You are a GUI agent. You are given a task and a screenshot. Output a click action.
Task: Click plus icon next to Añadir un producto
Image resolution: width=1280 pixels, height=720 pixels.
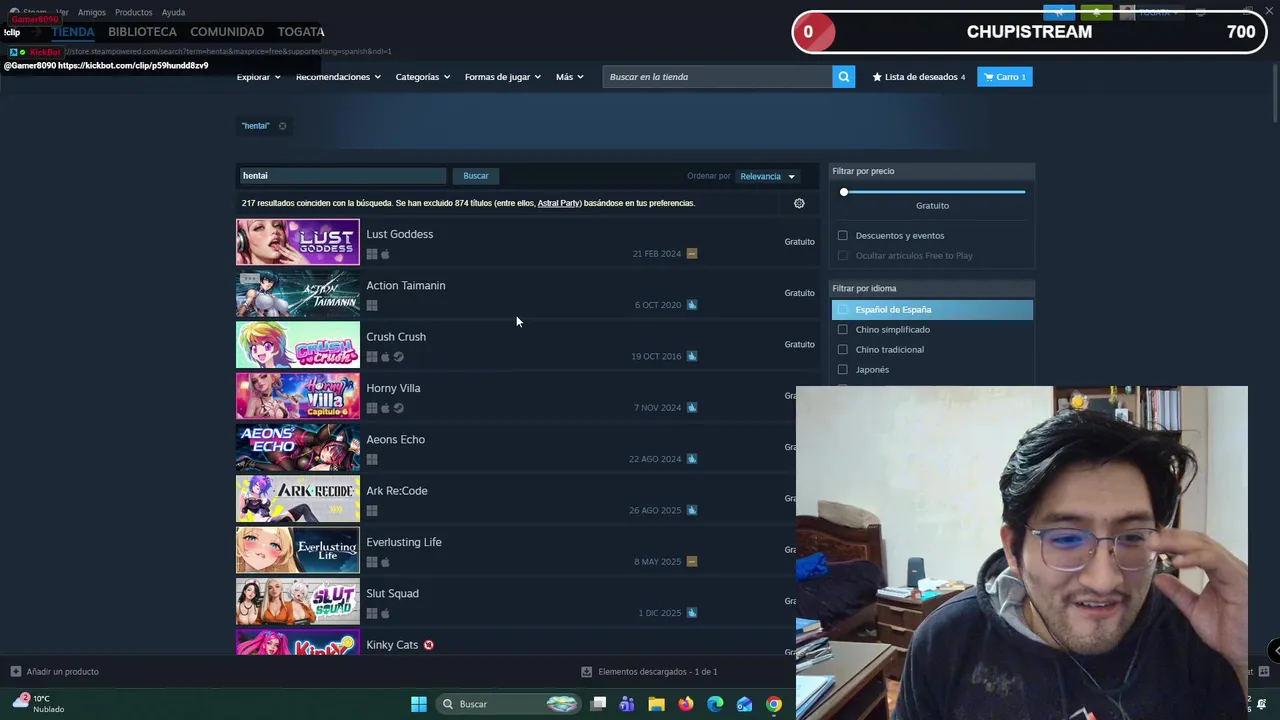pos(15,672)
